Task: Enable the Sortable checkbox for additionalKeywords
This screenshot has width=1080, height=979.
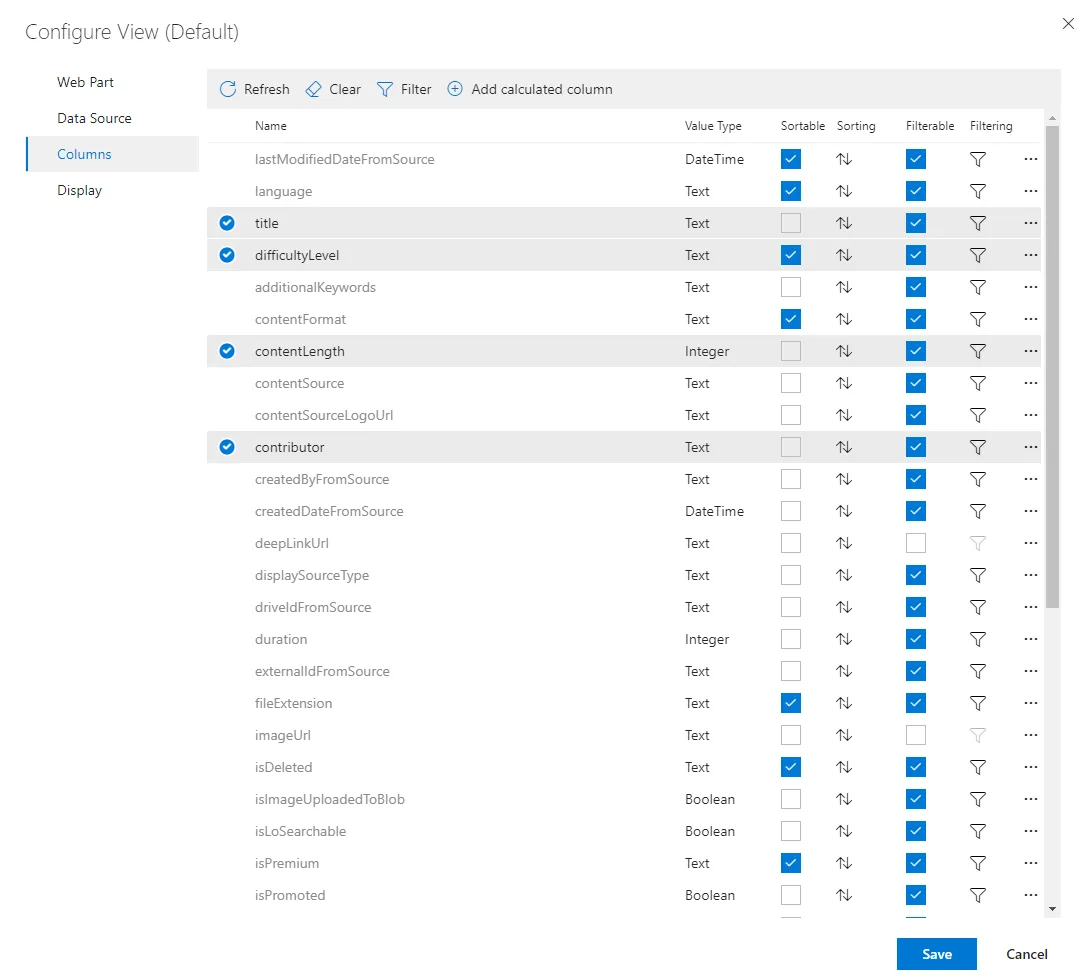Action: [790, 287]
